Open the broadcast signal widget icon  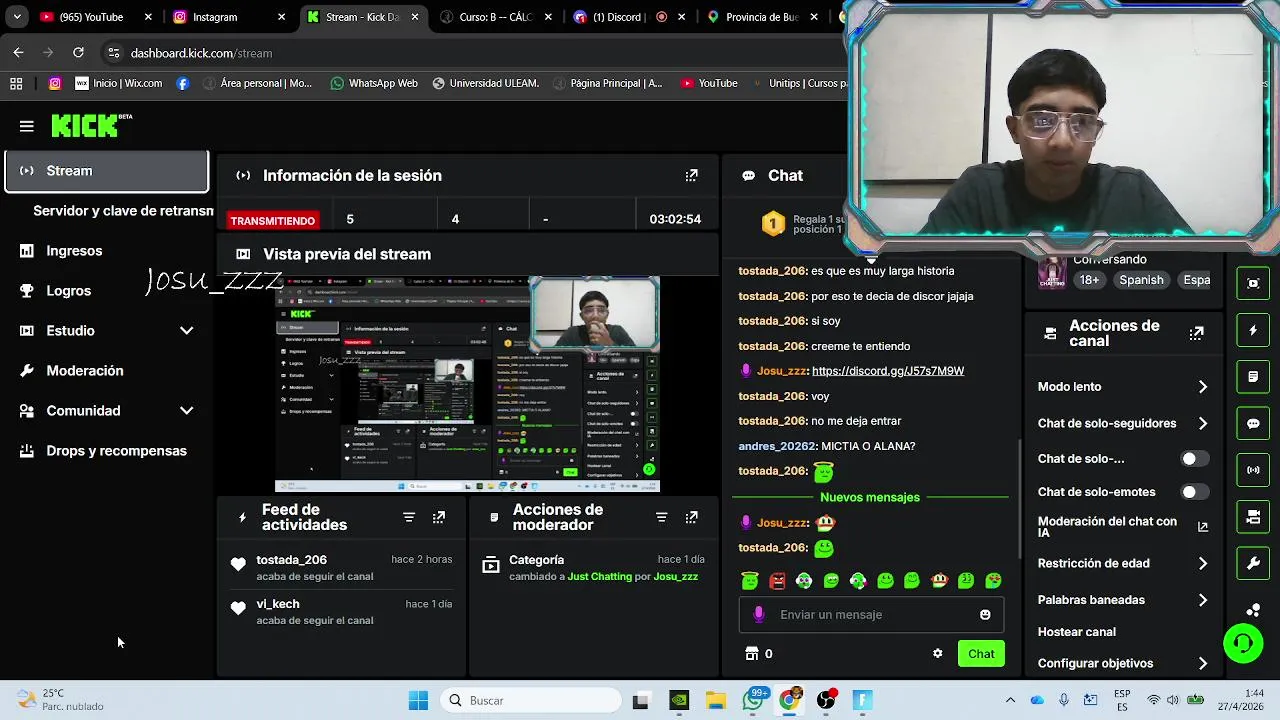pos(1253,470)
